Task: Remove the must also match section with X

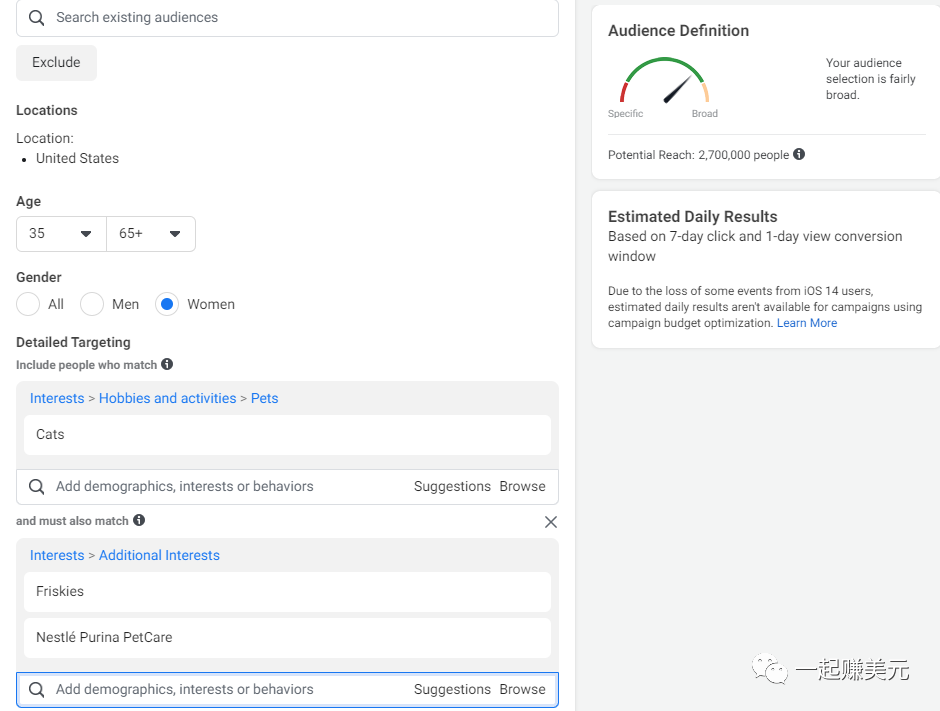Action: [551, 522]
